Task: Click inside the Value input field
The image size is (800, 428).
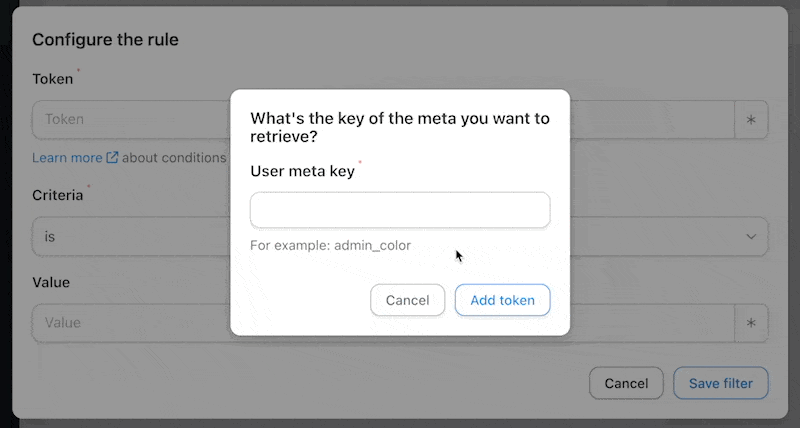Action: tap(130, 323)
